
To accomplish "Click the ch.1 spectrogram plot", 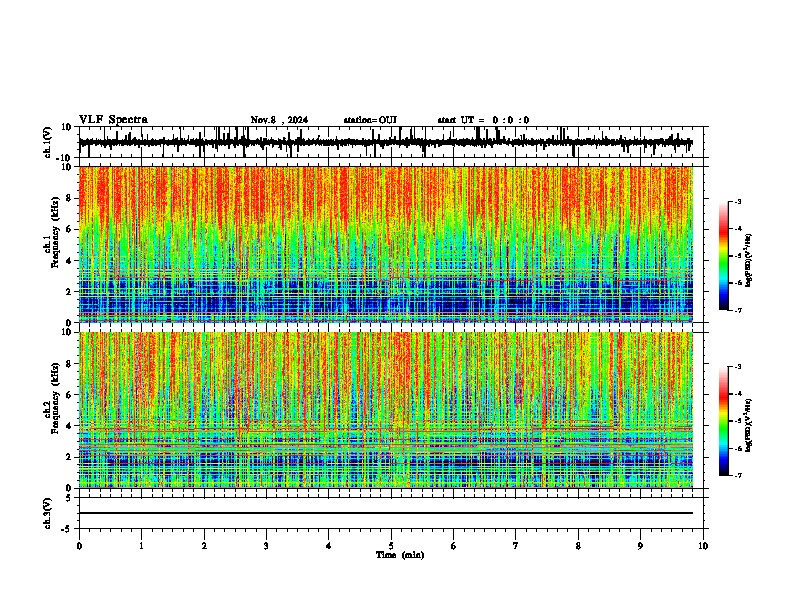I will click(x=385, y=244).
